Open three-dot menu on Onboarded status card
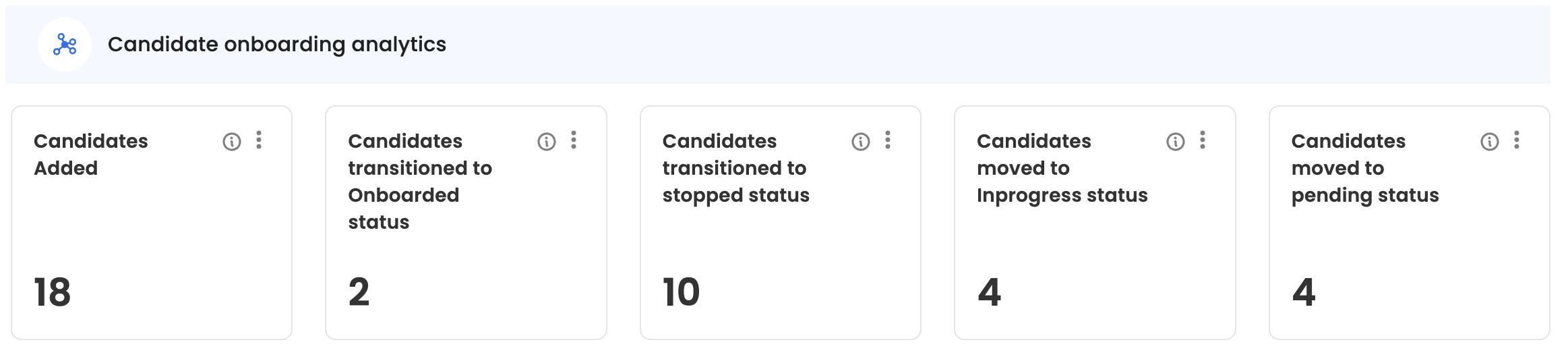Image resolution: width=1568 pixels, height=359 pixels. (x=574, y=140)
